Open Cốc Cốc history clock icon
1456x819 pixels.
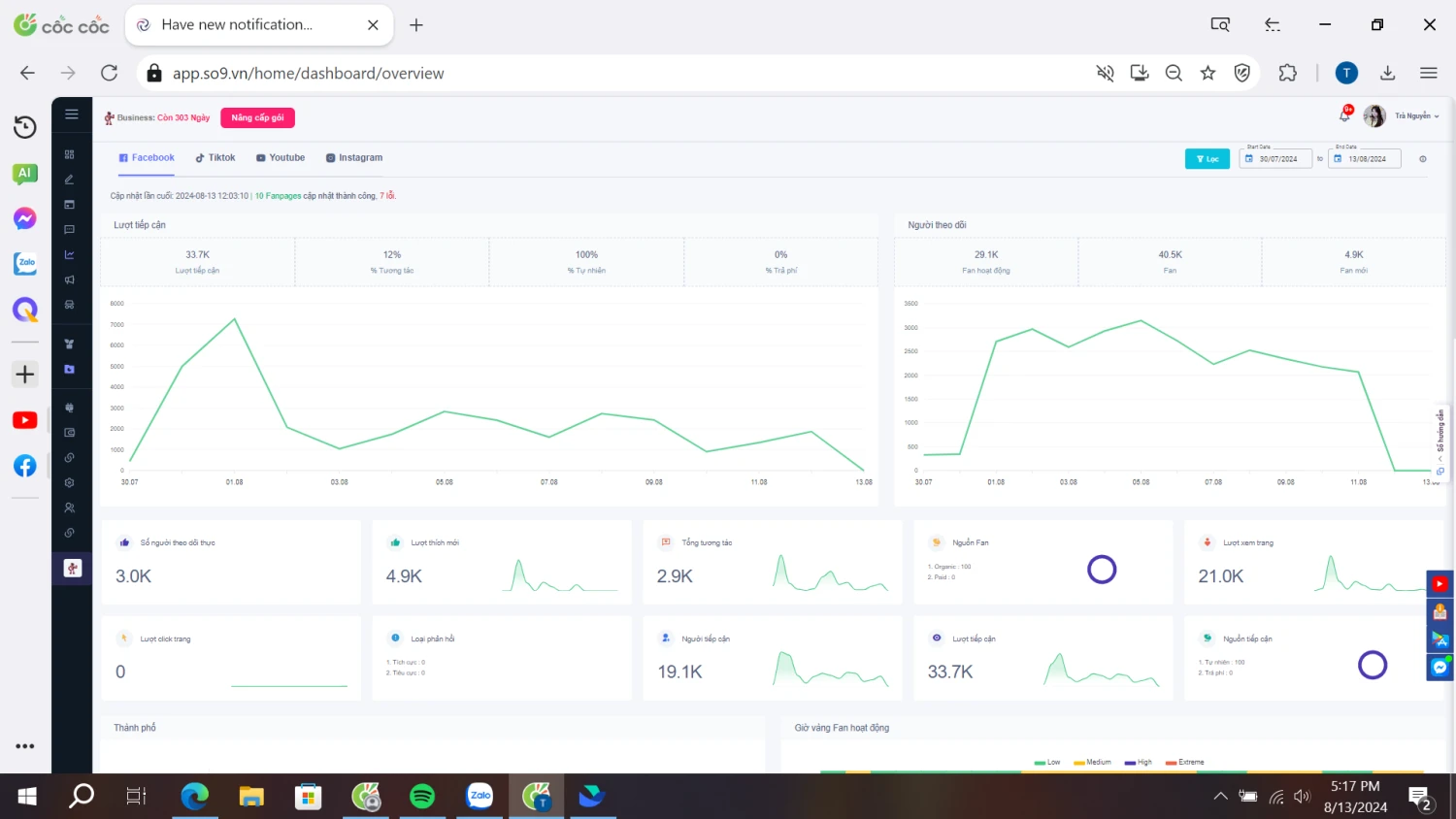[x=25, y=127]
